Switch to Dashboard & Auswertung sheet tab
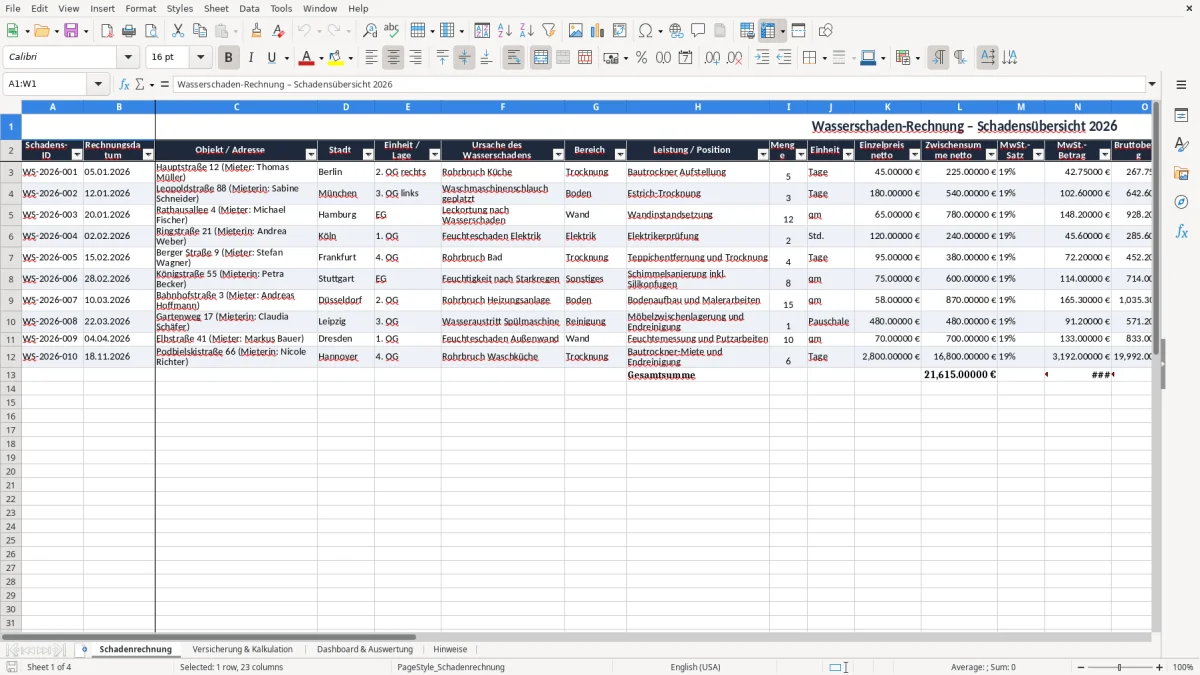This screenshot has height=675, width=1200. tap(365, 649)
